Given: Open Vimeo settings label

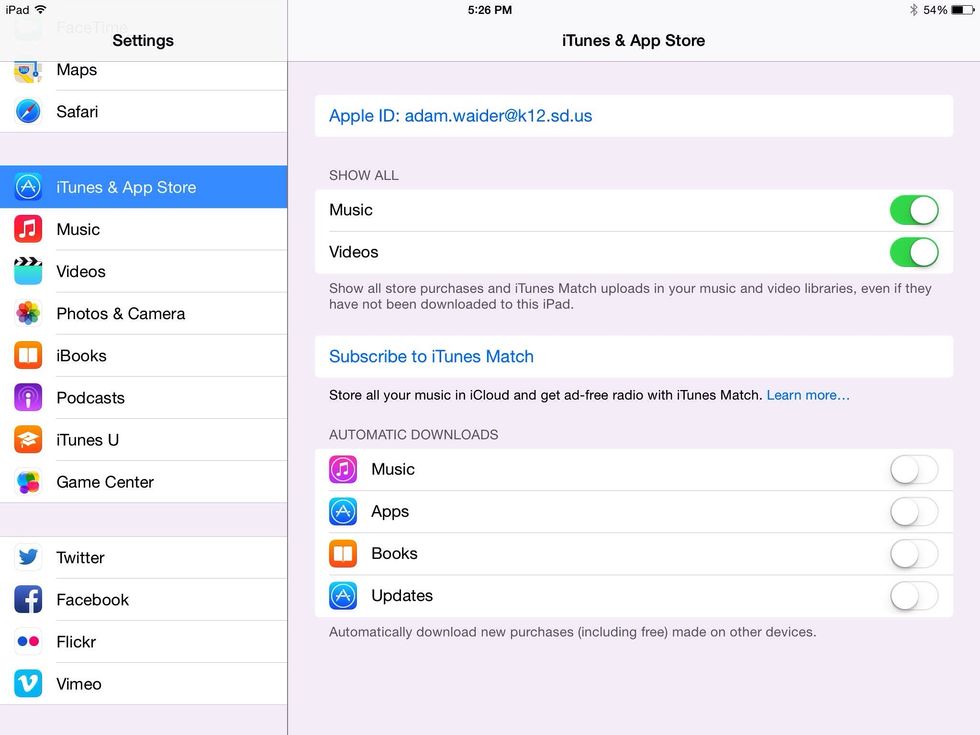Looking at the screenshot, I should (x=79, y=684).
